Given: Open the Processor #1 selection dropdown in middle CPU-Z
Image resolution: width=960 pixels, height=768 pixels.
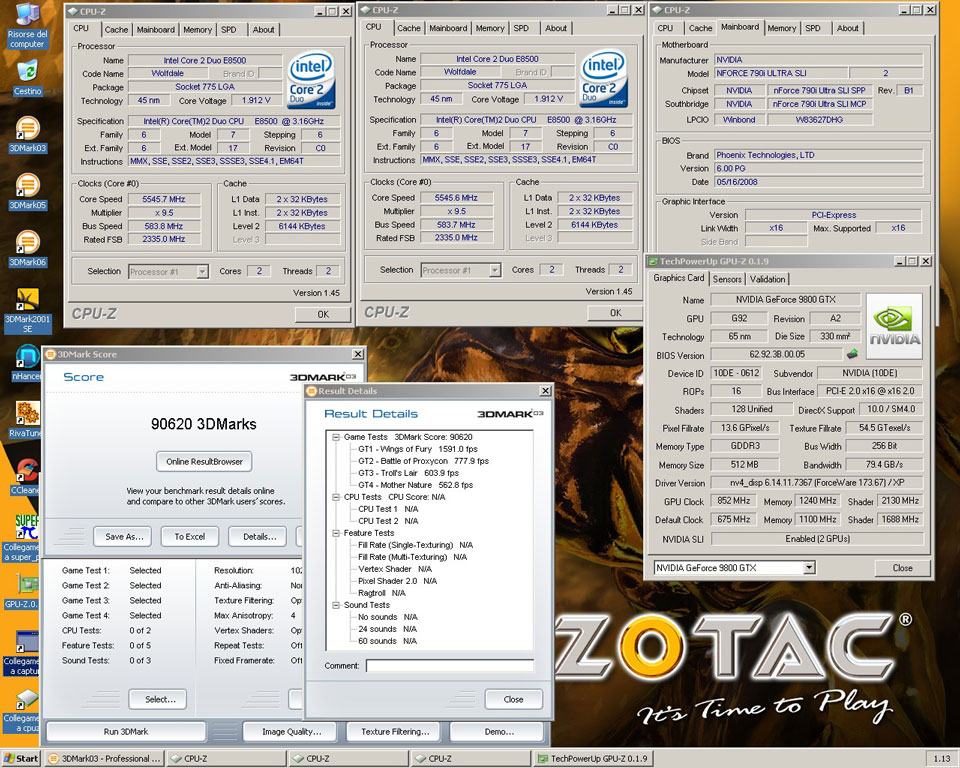Looking at the screenshot, I should click(x=495, y=270).
